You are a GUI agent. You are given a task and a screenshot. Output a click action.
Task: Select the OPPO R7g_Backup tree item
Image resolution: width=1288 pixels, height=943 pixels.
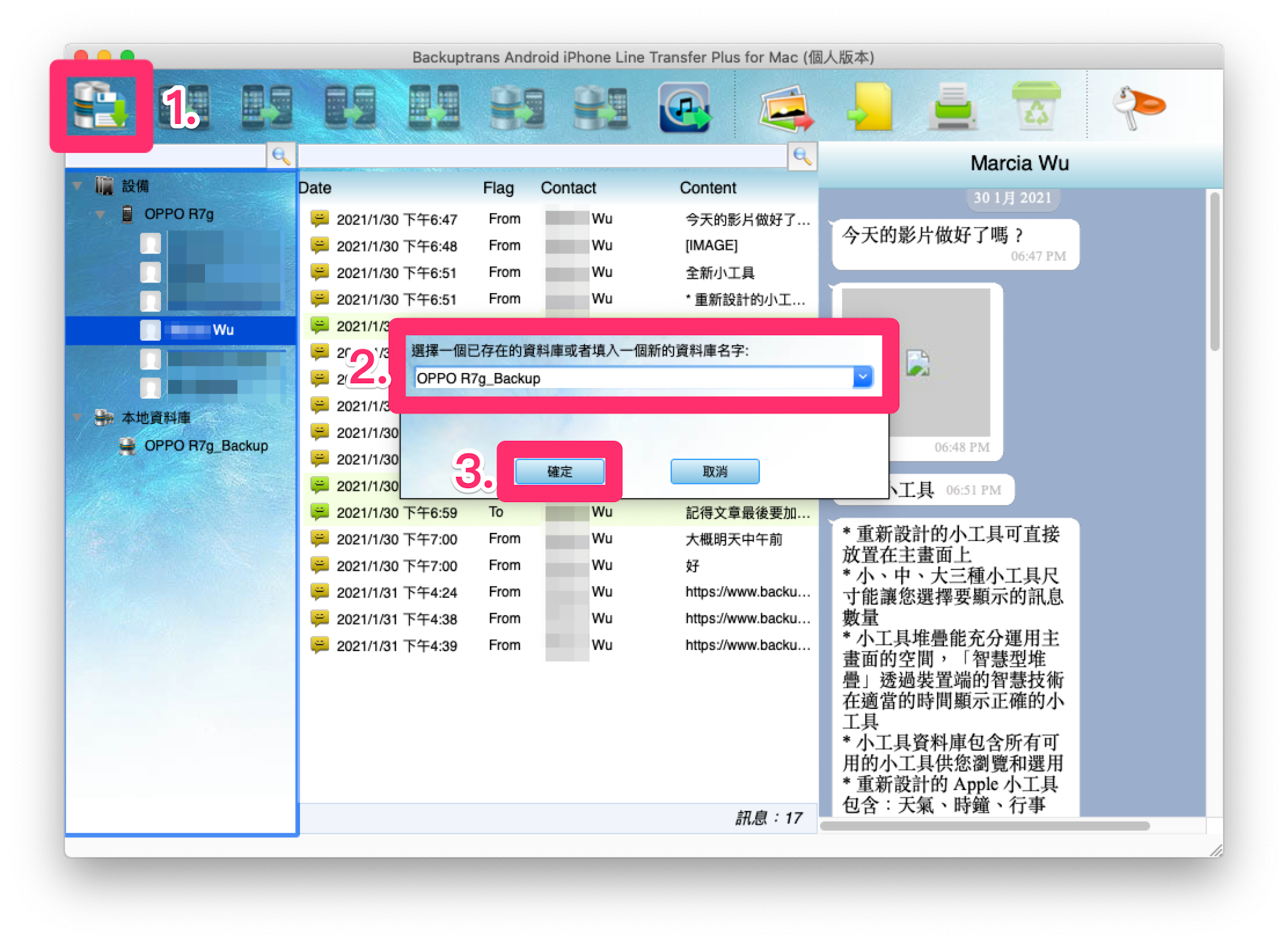click(206, 445)
